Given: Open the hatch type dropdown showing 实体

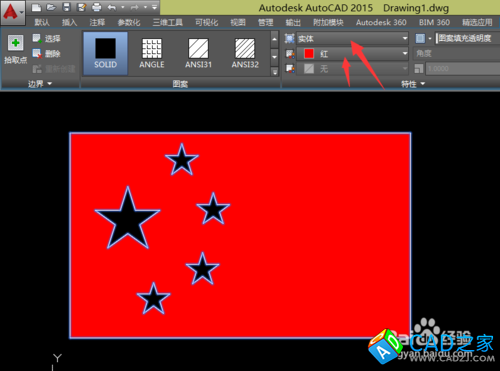Looking at the screenshot, I should 352,39.
